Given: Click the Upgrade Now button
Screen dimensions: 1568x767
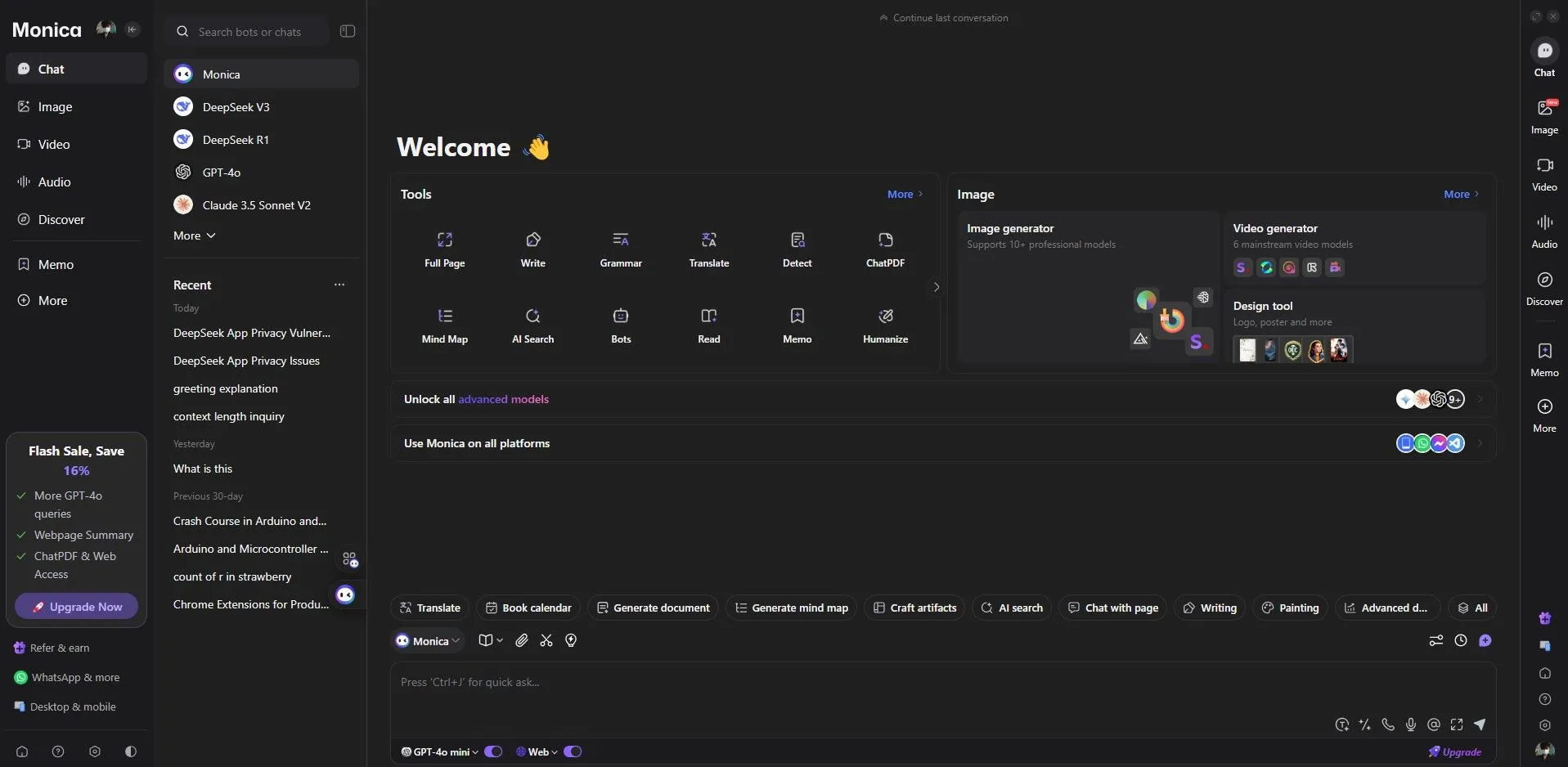Looking at the screenshot, I should 76,607.
